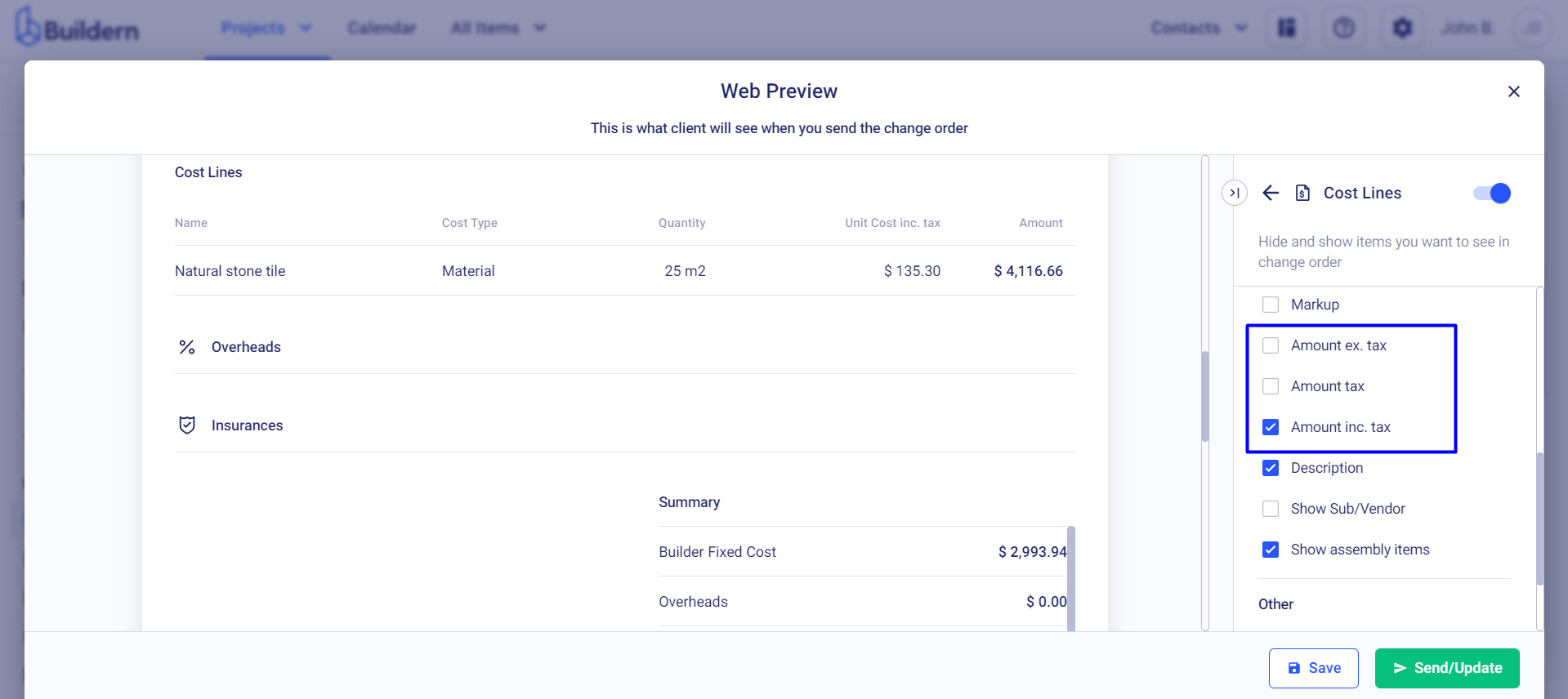Click the back arrow beside Cost Lines
This screenshot has width=1568, height=699.
1271,193
